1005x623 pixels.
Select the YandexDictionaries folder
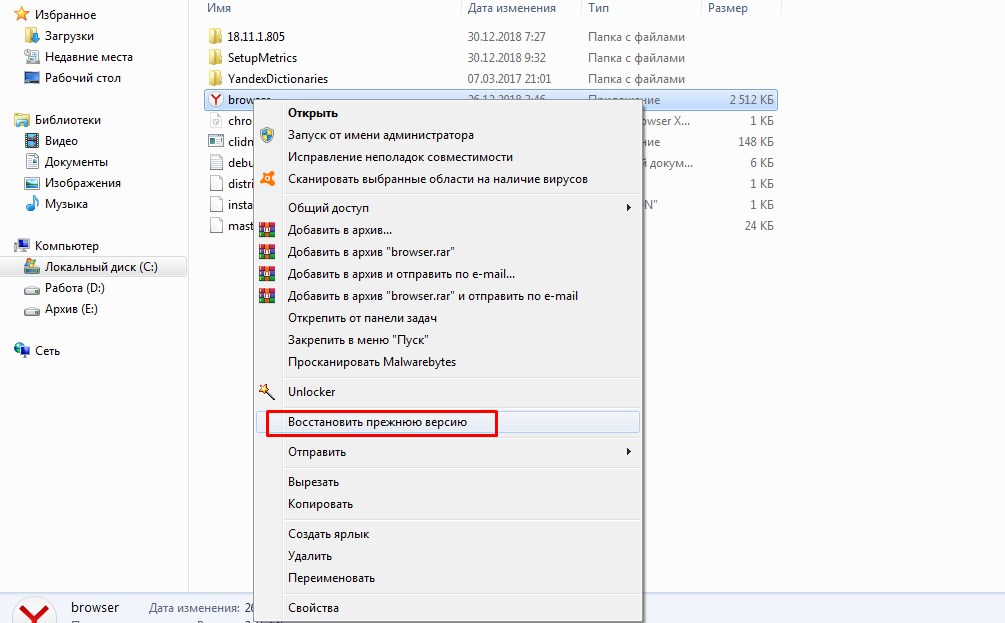(x=277, y=79)
